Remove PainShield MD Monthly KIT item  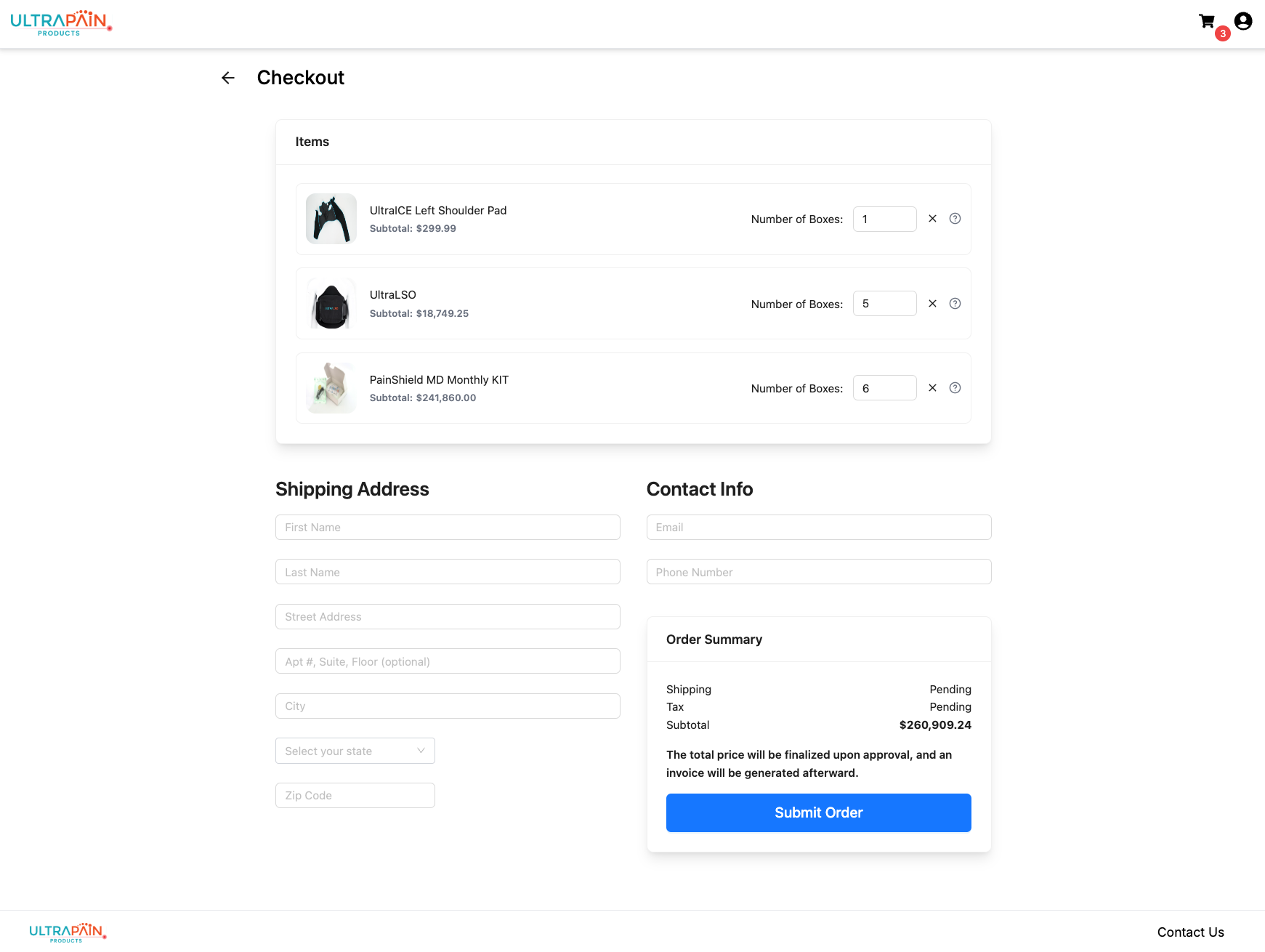[932, 388]
